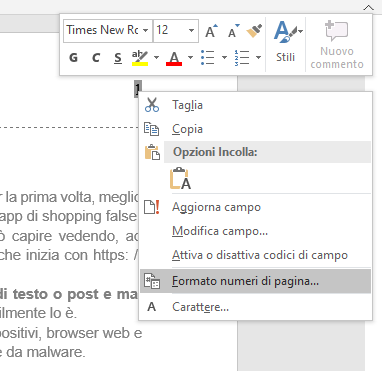Toggle italic with the C button

coord(96,58)
